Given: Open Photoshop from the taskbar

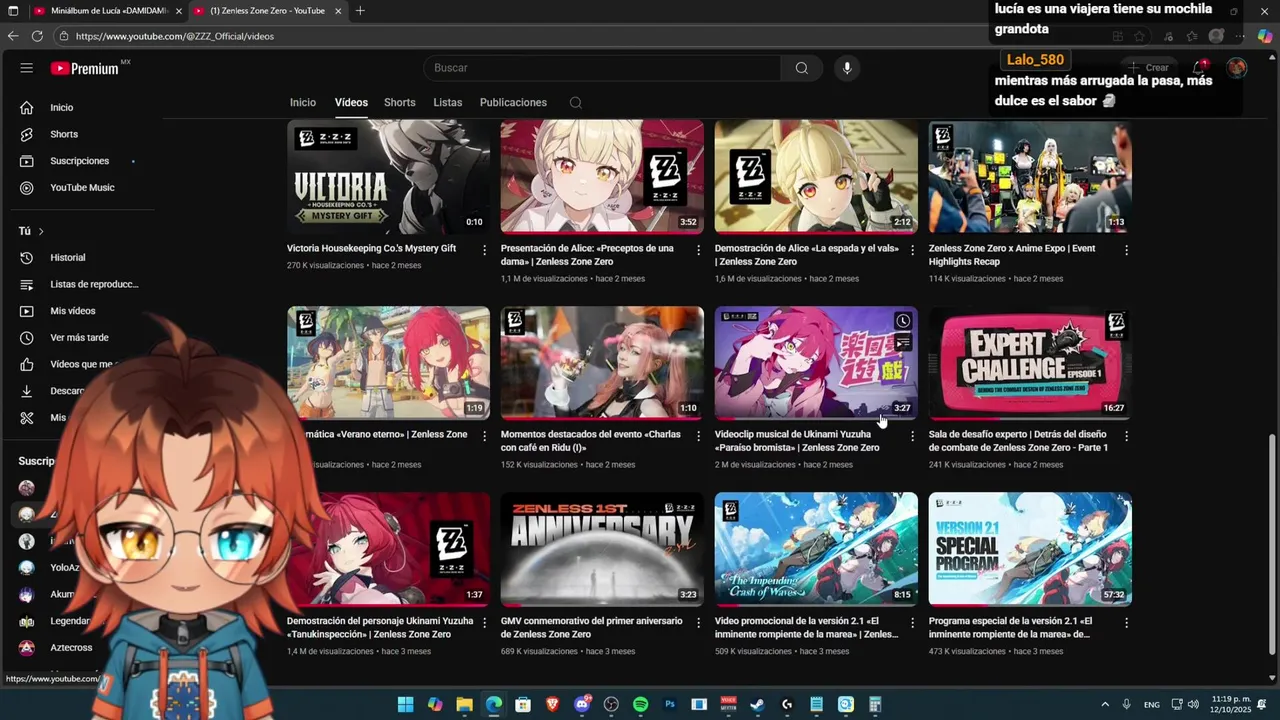Looking at the screenshot, I should tap(670, 705).
